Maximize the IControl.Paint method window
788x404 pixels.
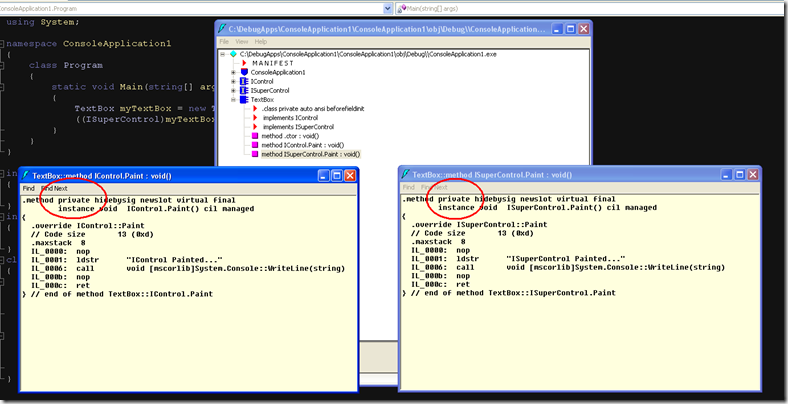(x=337, y=175)
